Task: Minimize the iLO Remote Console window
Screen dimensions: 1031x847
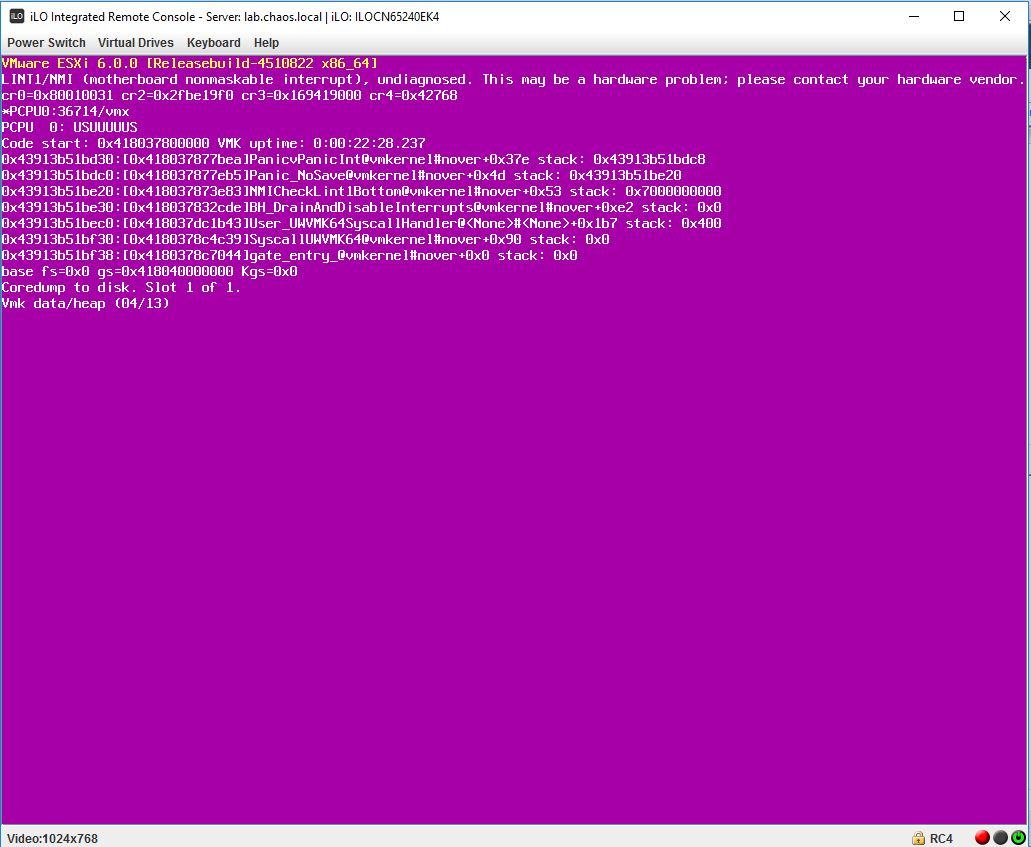Action: pos(914,16)
